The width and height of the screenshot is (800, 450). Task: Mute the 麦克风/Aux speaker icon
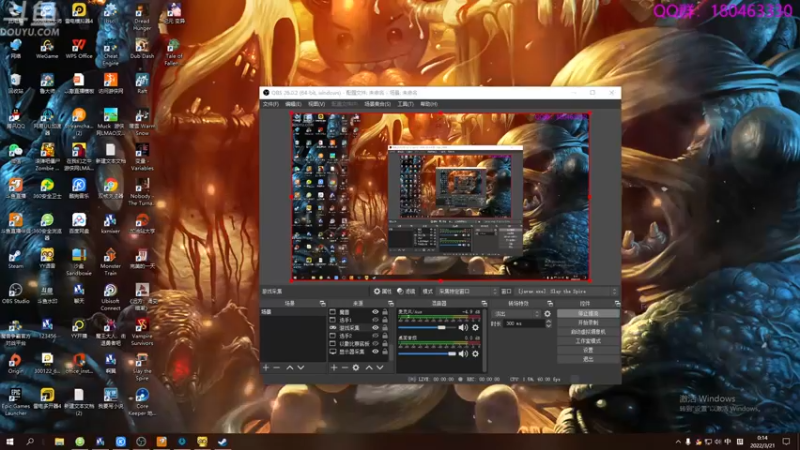463,328
